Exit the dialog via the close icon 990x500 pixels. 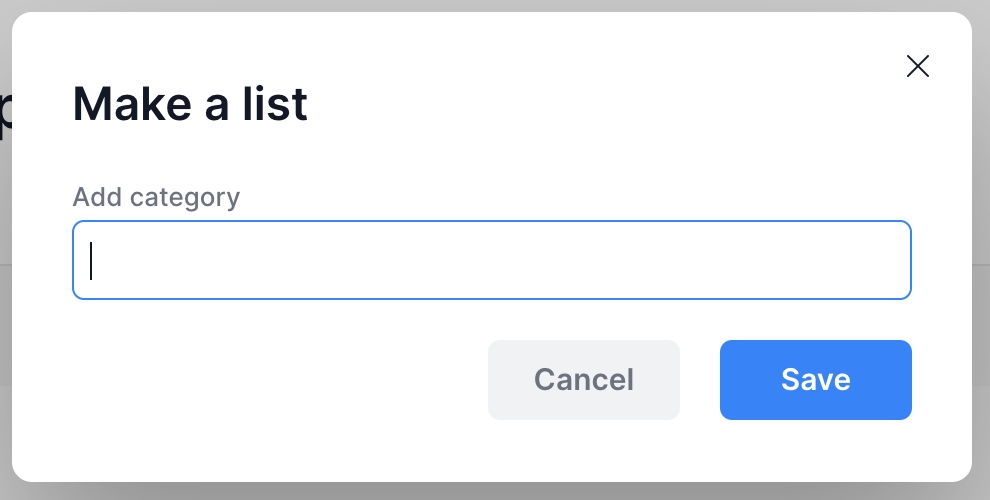(917, 66)
